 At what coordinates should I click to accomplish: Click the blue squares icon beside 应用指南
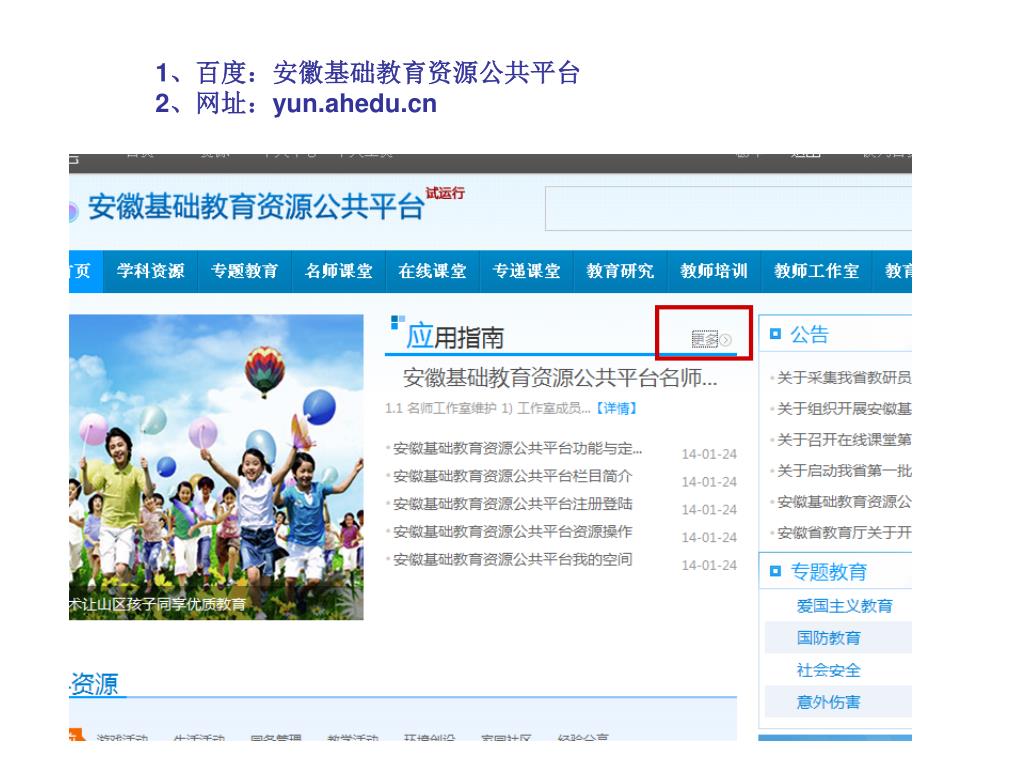397,322
